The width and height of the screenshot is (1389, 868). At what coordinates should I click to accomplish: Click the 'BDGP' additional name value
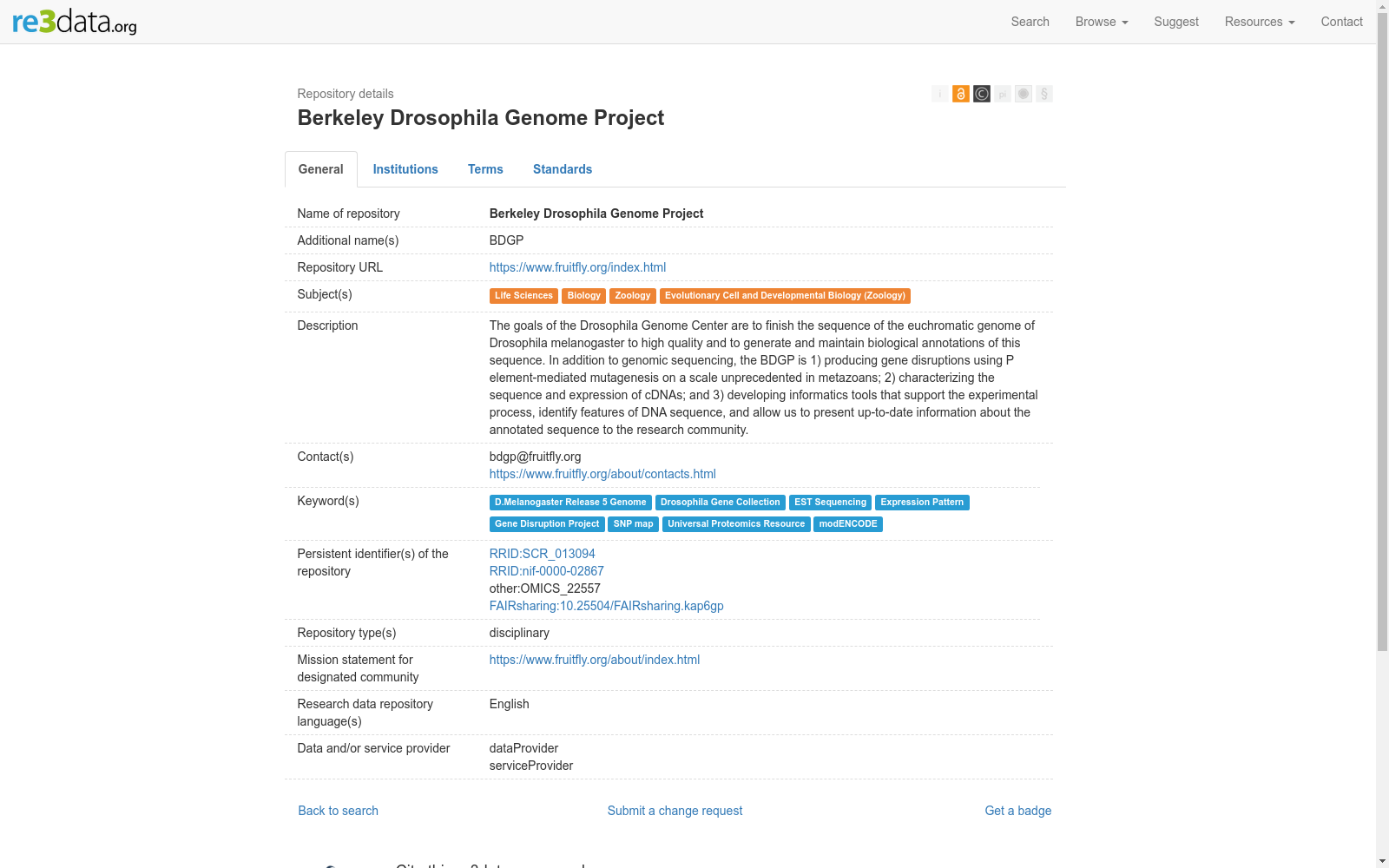[x=507, y=240]
